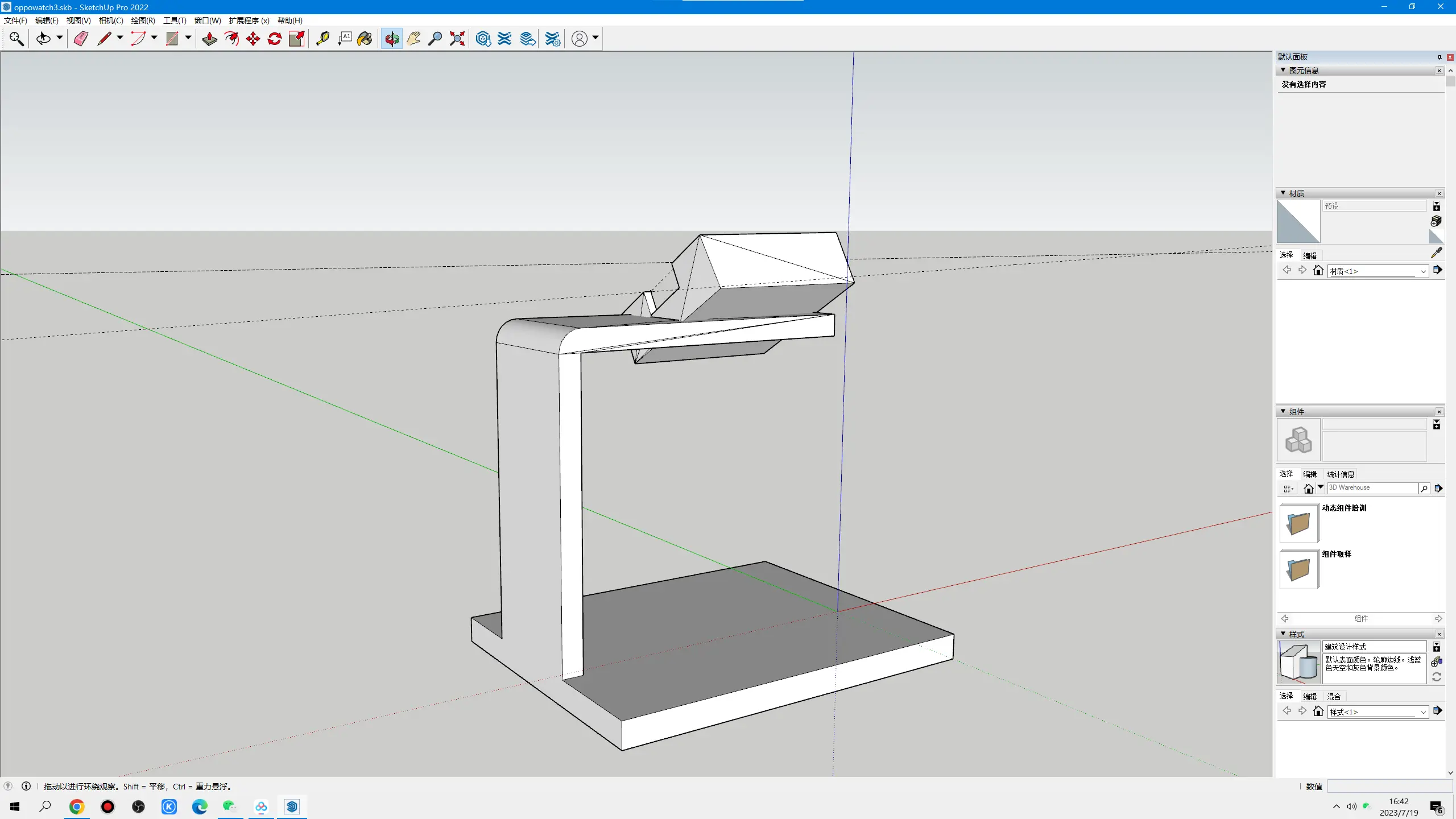
Task: Select the Eraser tool
Action: [81, 39]
